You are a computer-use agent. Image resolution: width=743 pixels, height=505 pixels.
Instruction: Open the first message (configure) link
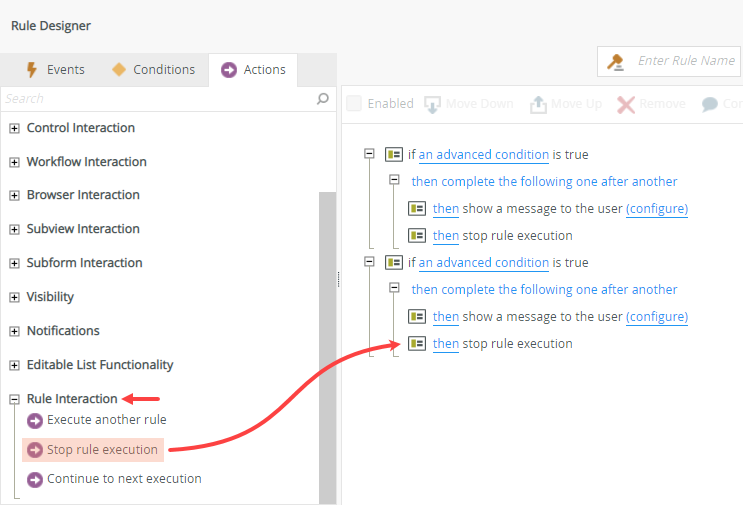(657, 209)
